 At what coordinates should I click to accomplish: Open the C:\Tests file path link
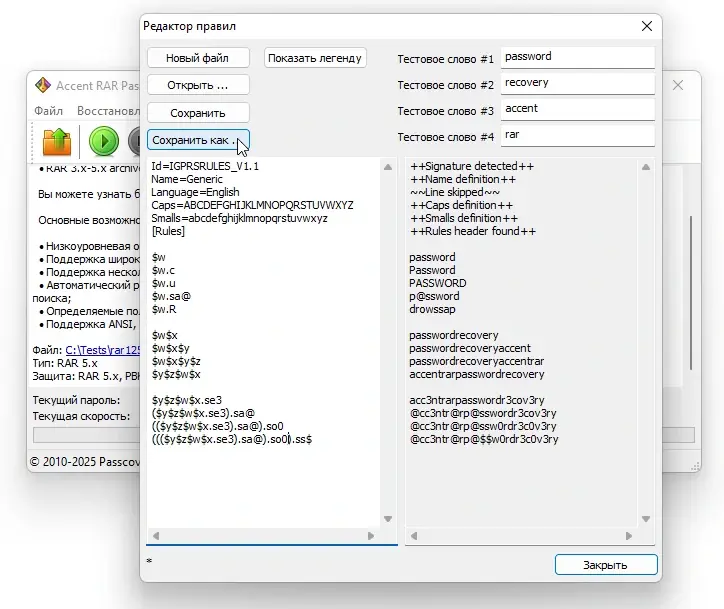(x=102, y=350)
